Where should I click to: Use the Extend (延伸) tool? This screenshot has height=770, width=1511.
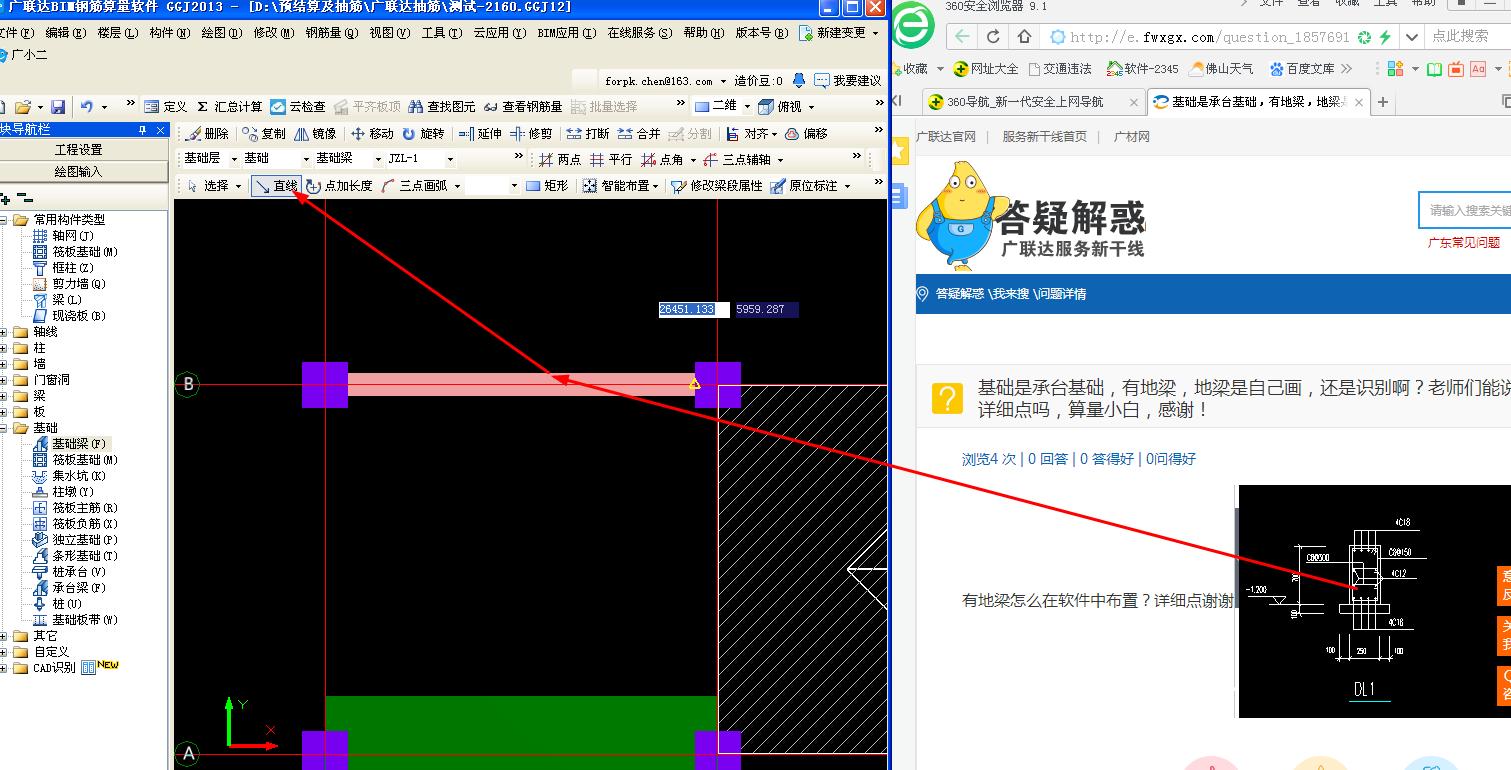(x=480, y=133)
